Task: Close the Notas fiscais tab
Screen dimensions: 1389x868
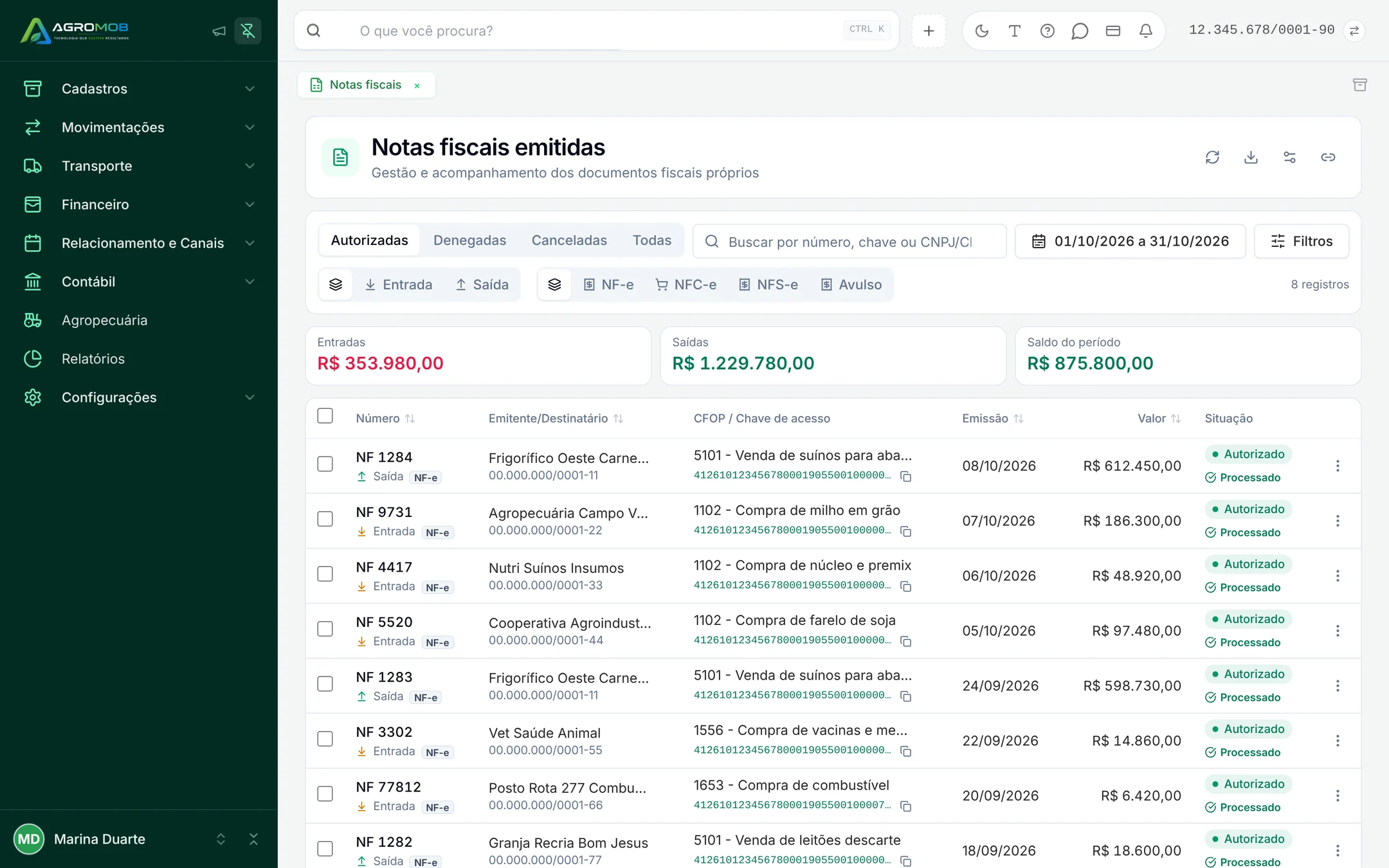Action: [417, 86]
